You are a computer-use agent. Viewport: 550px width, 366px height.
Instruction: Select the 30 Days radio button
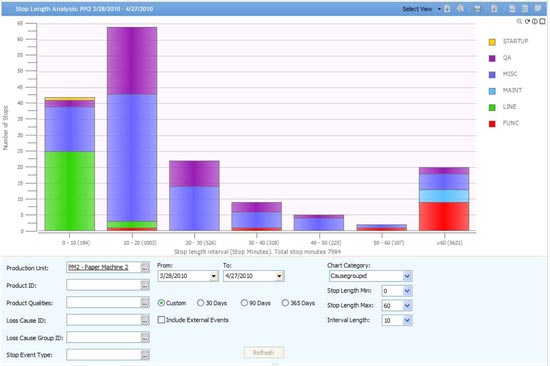[200, 303]
